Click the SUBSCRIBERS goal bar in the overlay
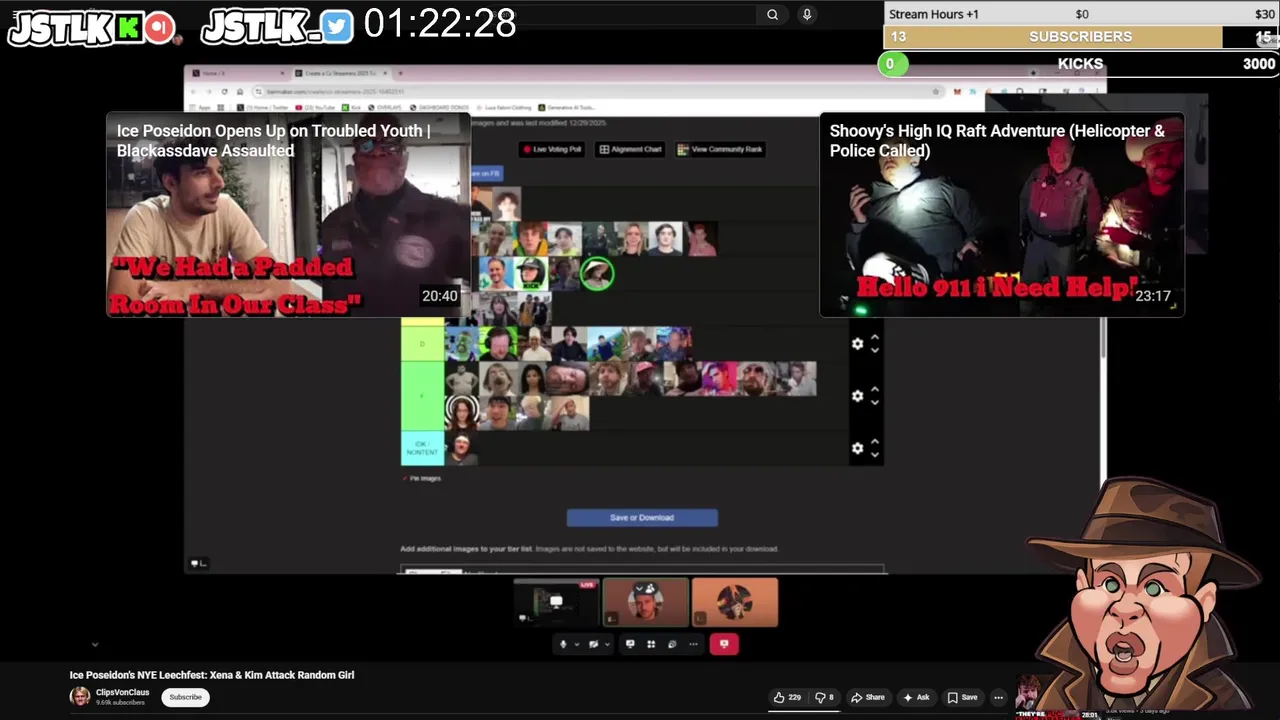The image size is (1280, 720). point(1080,36)
